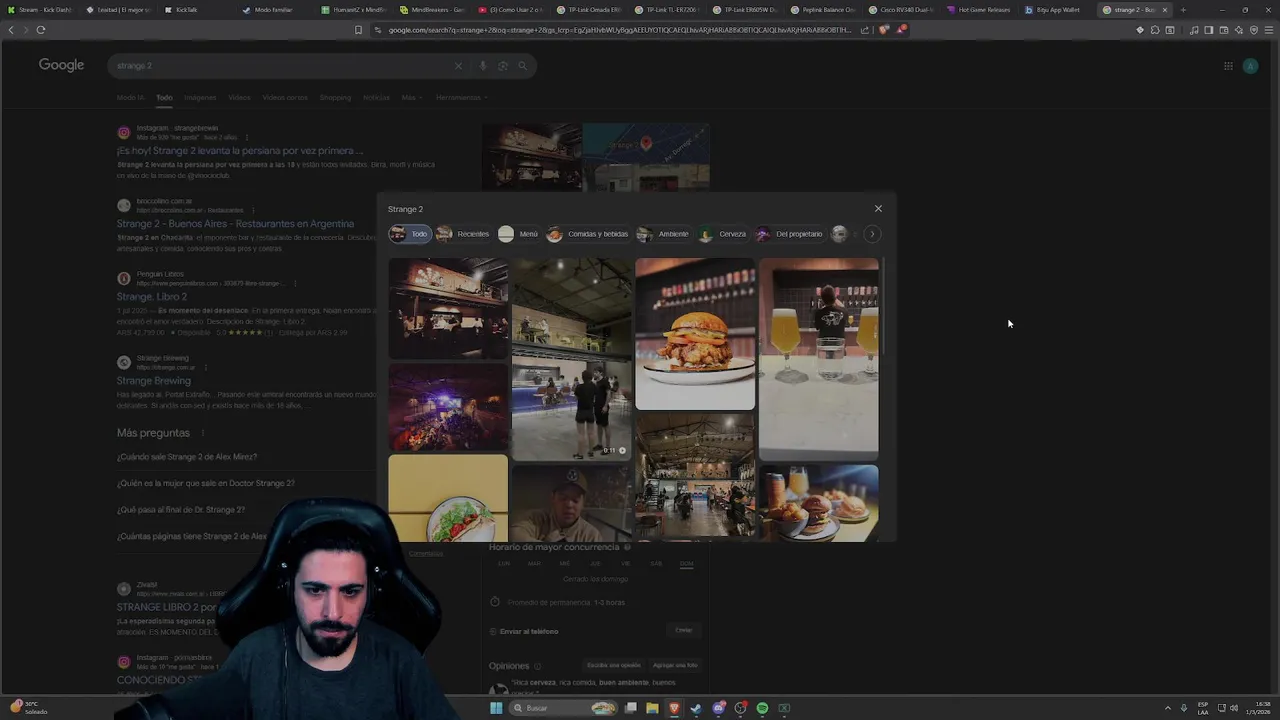Bookmark this page icon in address bar
1280x720 pixels.
click(x=358, y=30)
